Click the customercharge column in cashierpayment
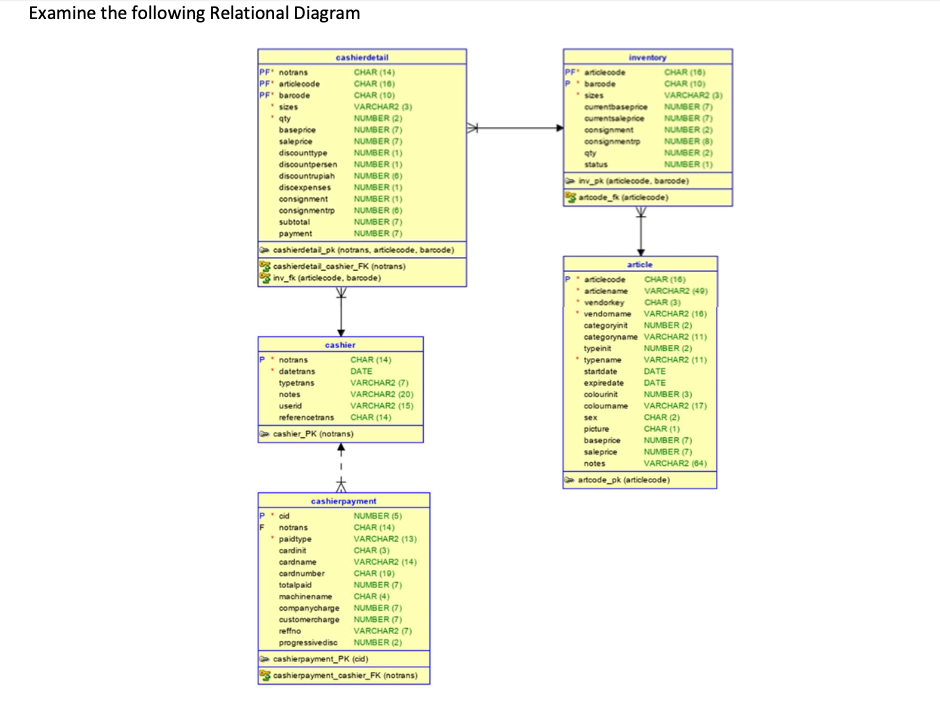Viewport: 940px width, 704px height. tap(309, 620)
